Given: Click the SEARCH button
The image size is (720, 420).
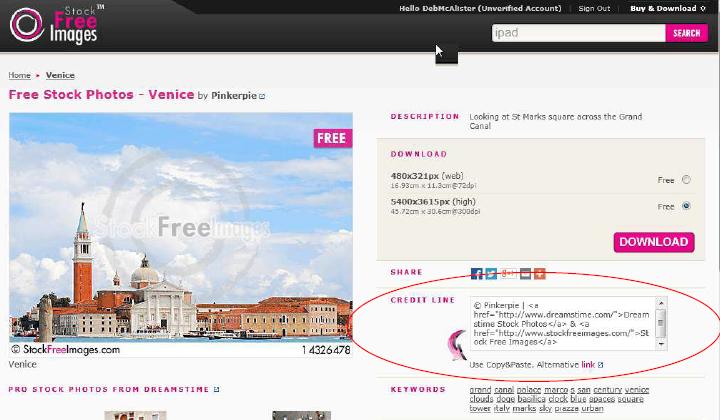Looking at the screenshot, I should pos(686,33).
